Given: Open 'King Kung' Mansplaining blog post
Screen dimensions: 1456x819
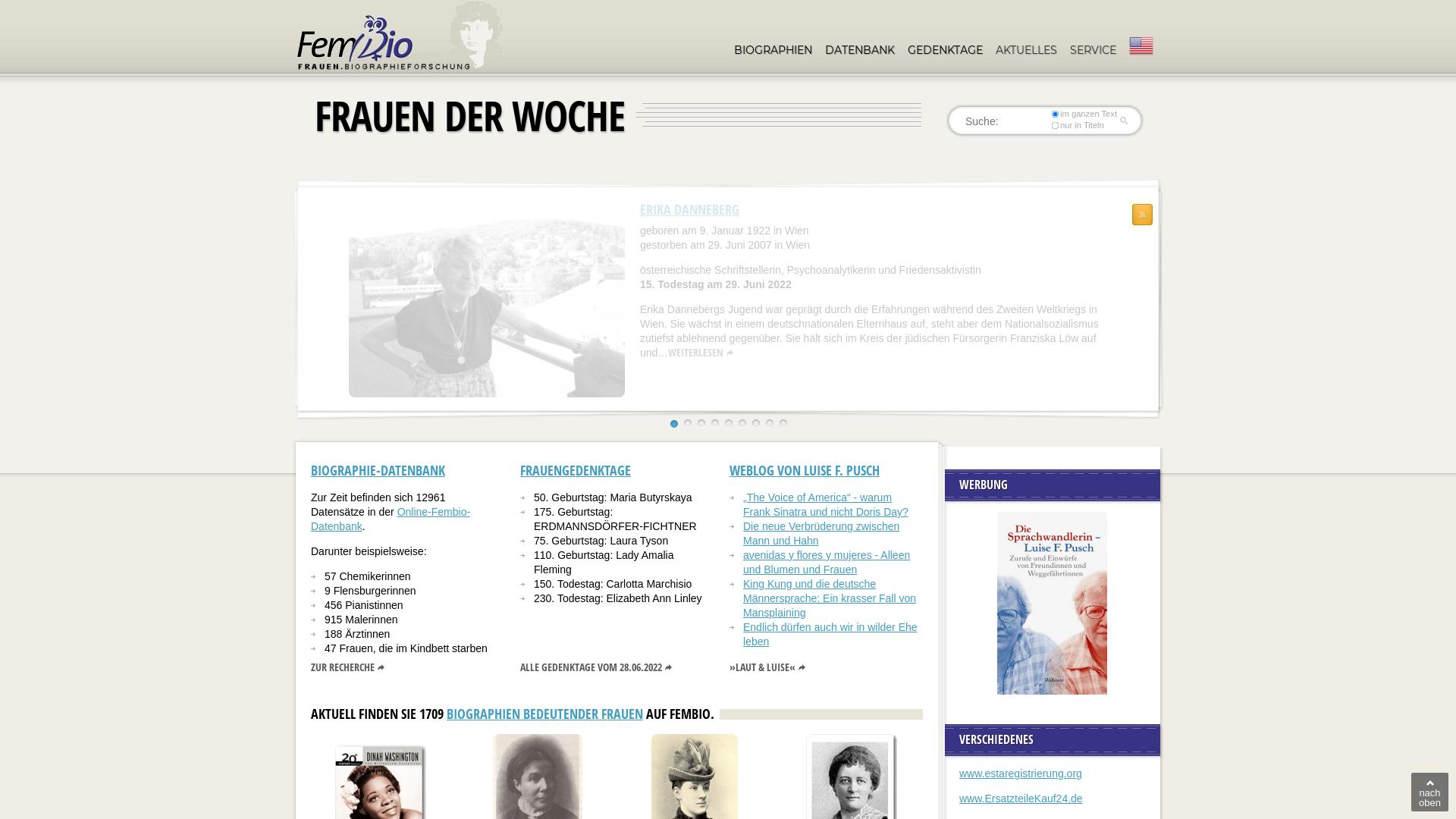Looking at the screenshot, I should click(x=830, y=598).
